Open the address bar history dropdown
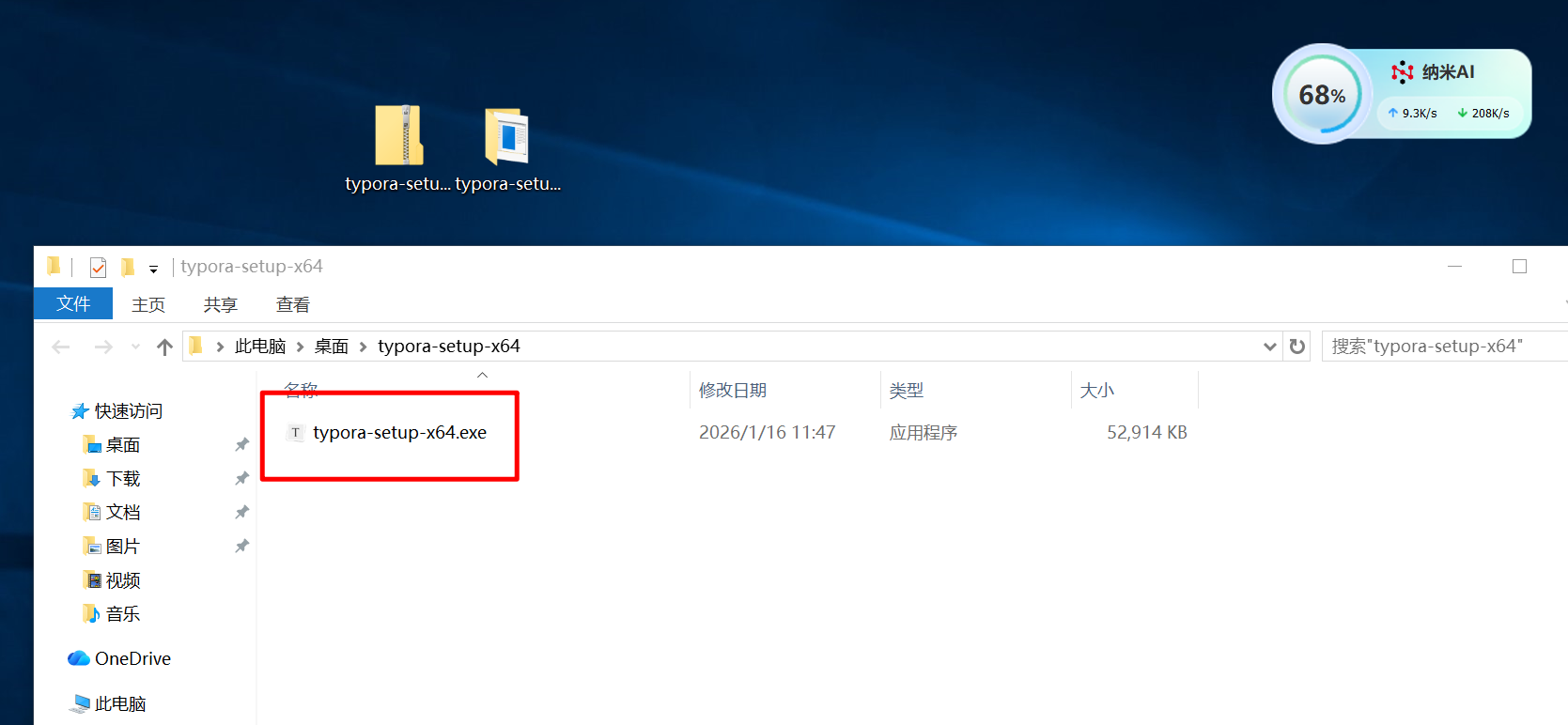 [1269, 347]
